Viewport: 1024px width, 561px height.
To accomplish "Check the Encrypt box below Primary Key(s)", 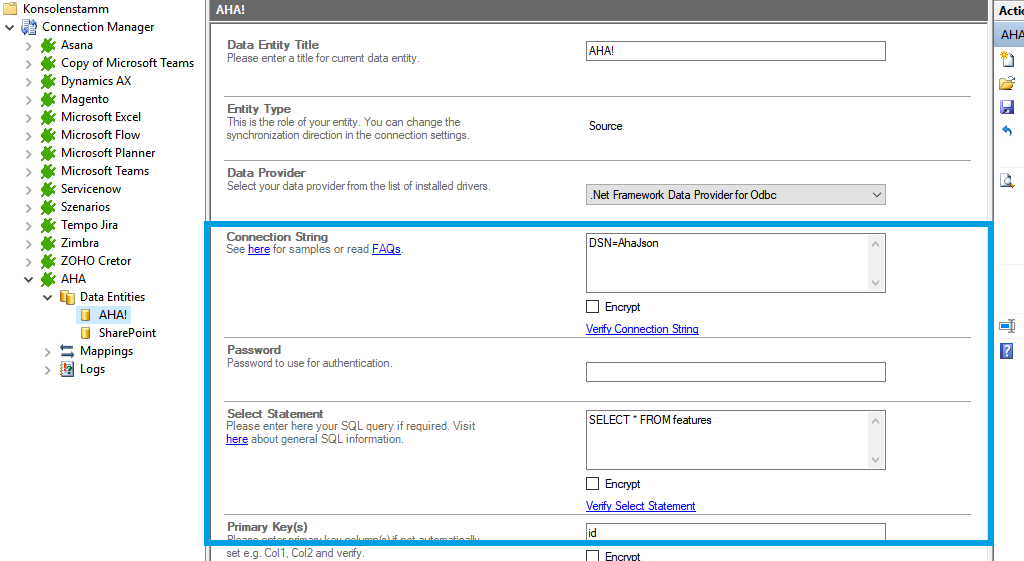I will point(593,555).
